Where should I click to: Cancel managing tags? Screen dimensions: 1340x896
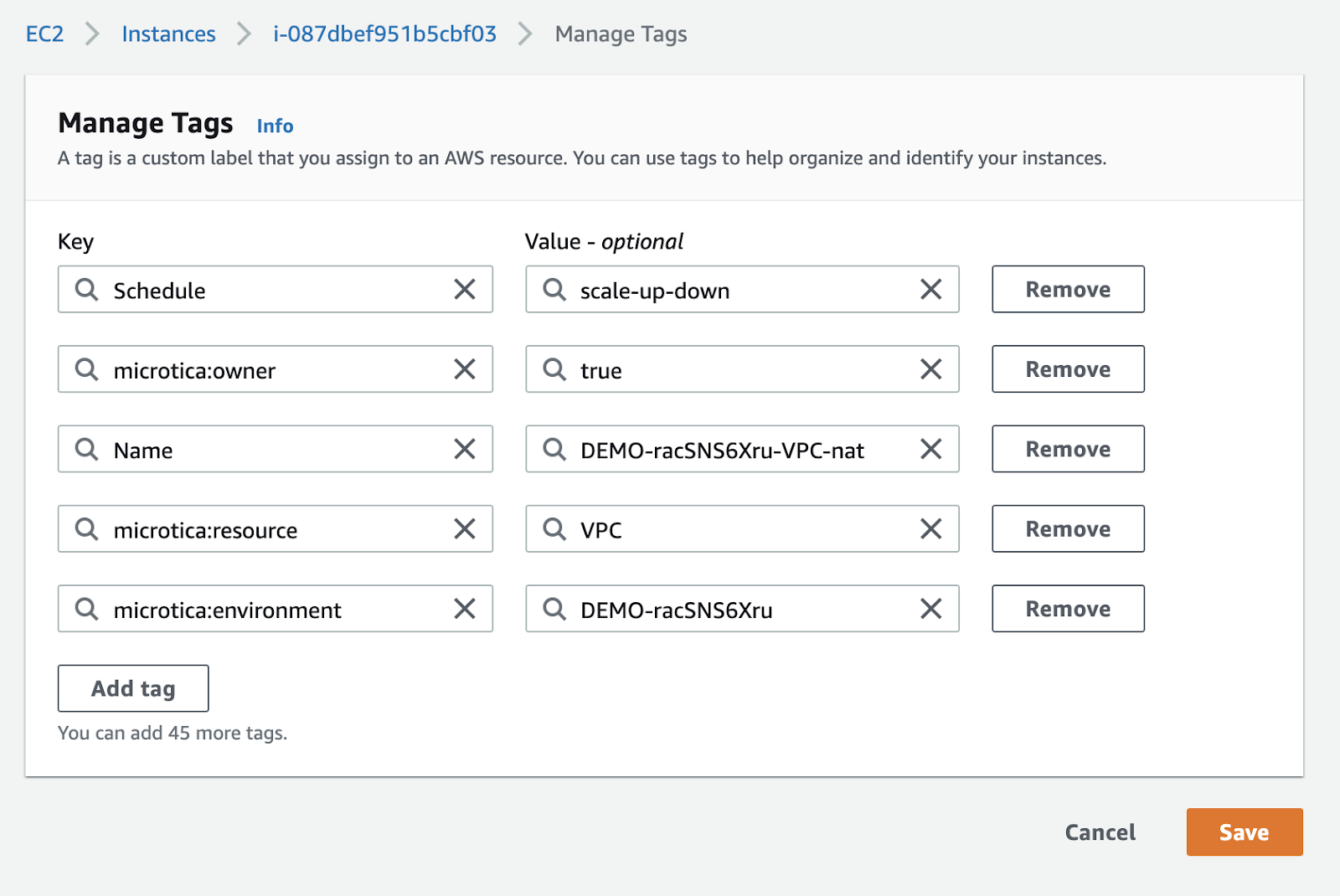tap(1100, 832)
